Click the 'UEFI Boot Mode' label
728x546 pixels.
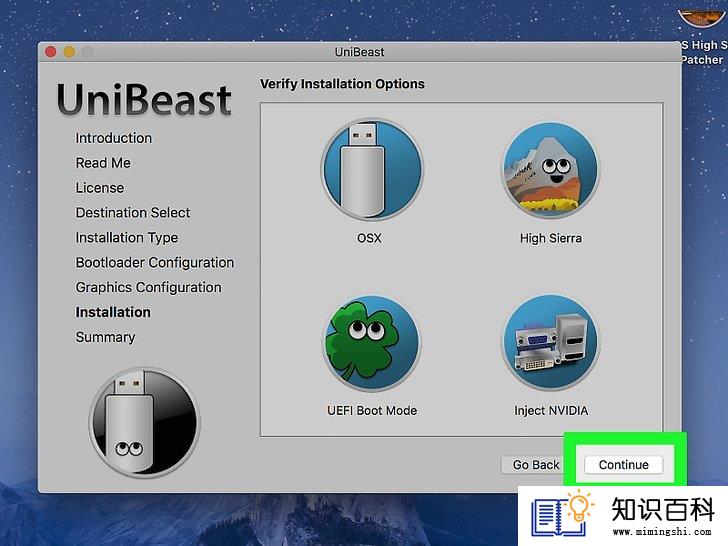tap(372, 410)
